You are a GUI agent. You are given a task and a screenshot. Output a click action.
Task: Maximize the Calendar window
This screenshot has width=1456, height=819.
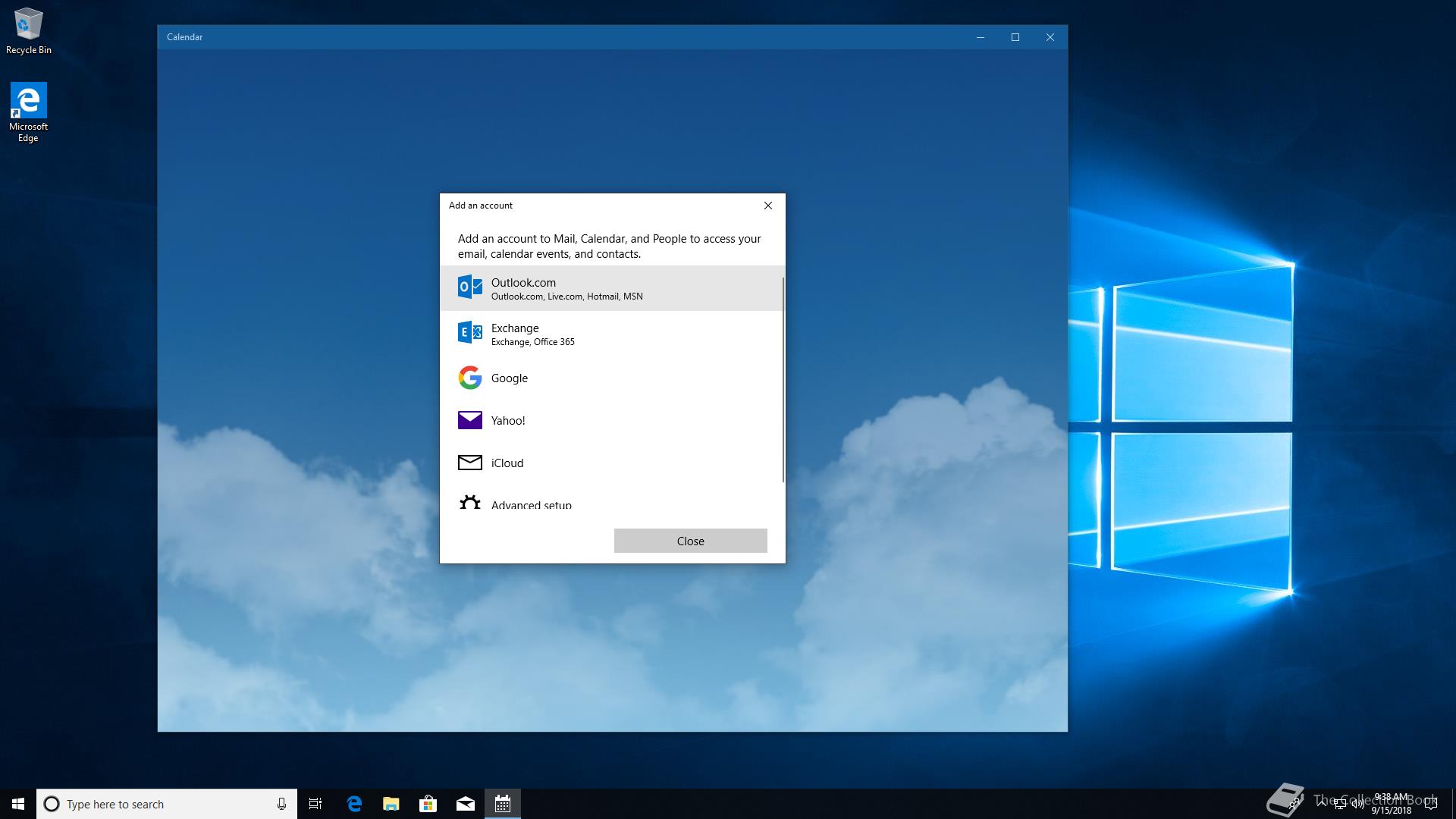tap(1015, 37)
